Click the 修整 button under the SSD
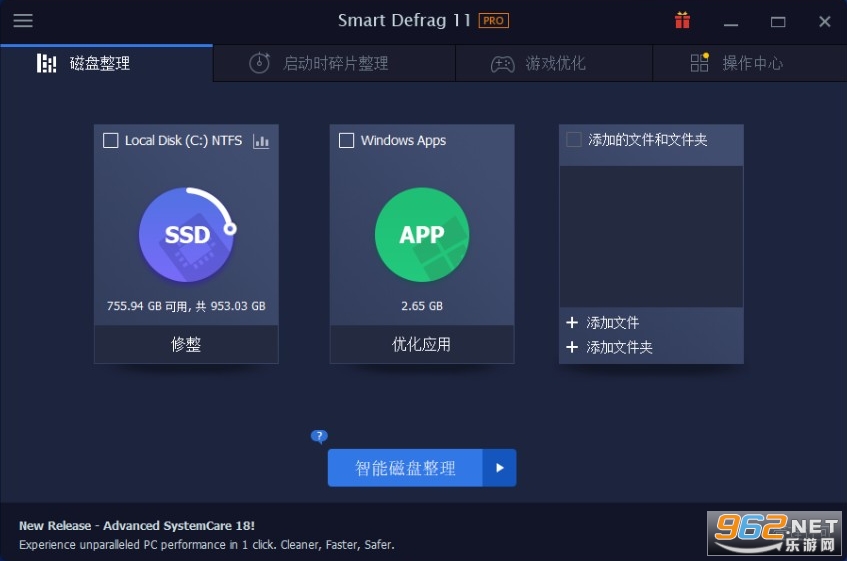This screenshot has height=561, width=847. click(186, 344)
